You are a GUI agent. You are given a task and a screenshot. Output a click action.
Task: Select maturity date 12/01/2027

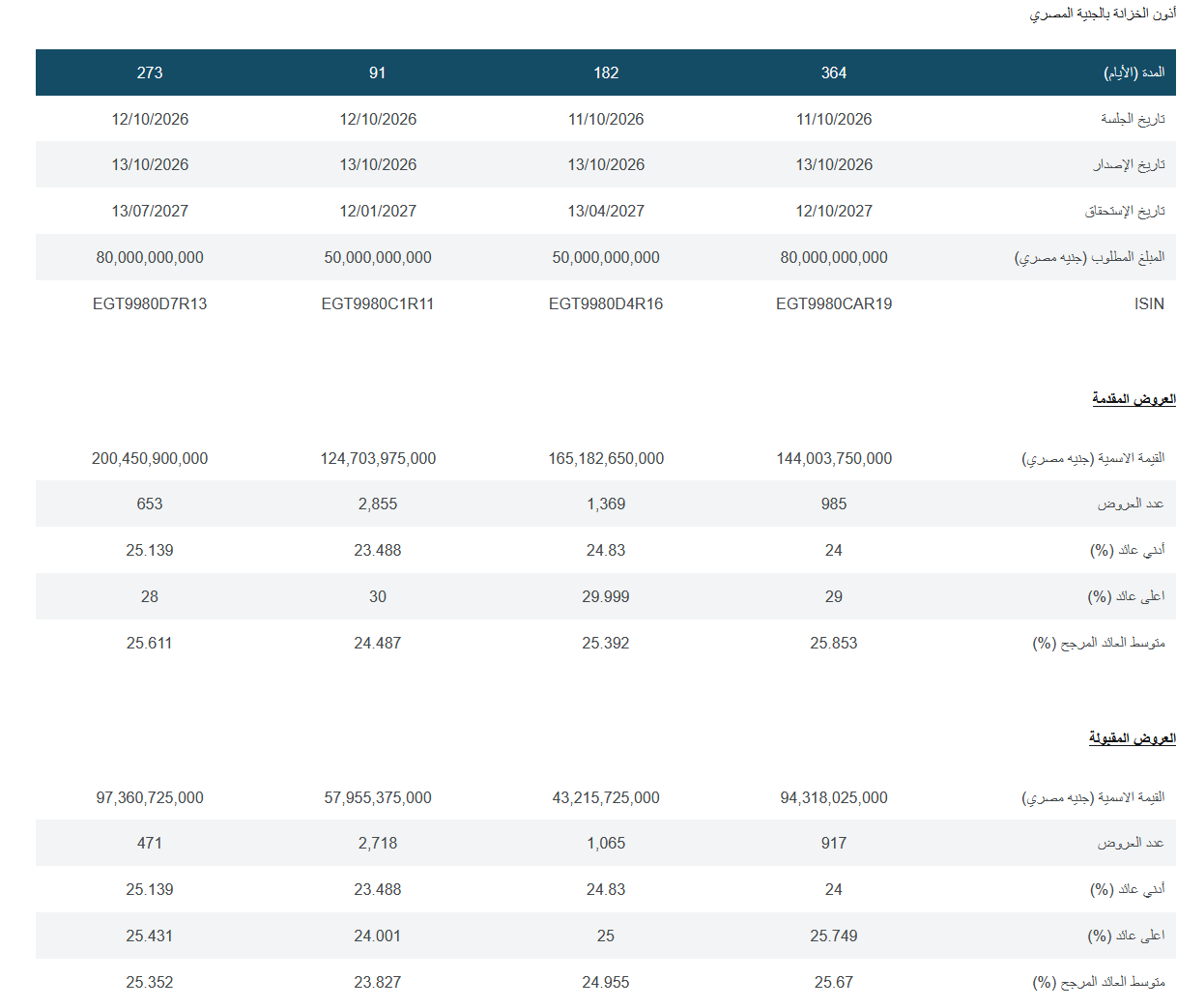(378, 211)
